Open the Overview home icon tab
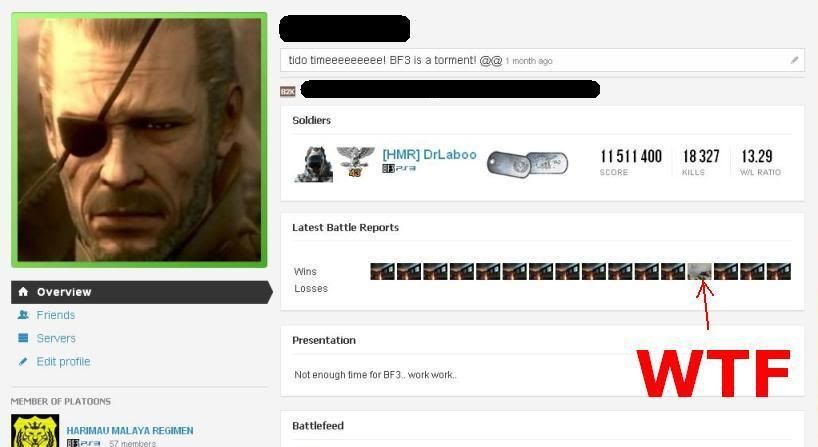 (x=23, y=292)
